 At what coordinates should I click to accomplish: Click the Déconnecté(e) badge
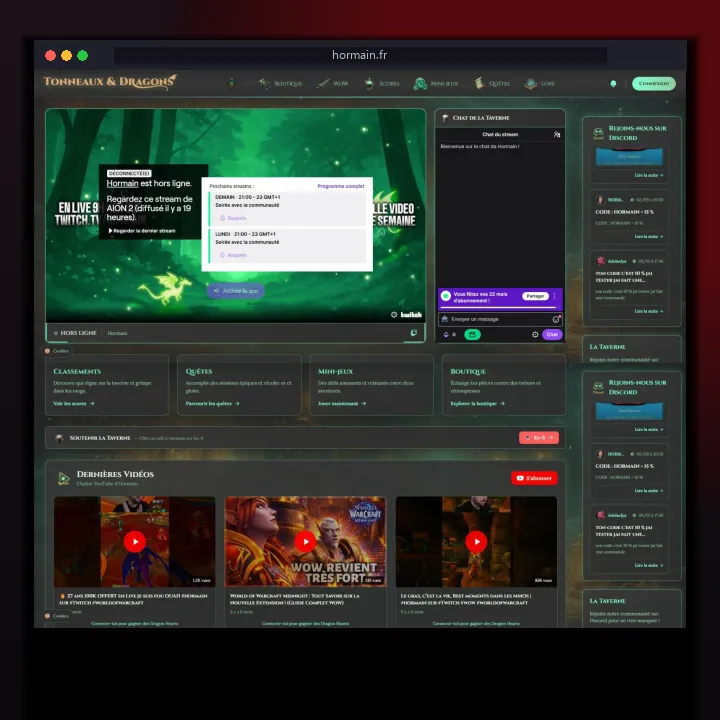pyautogui.click(x=129, y=173)
